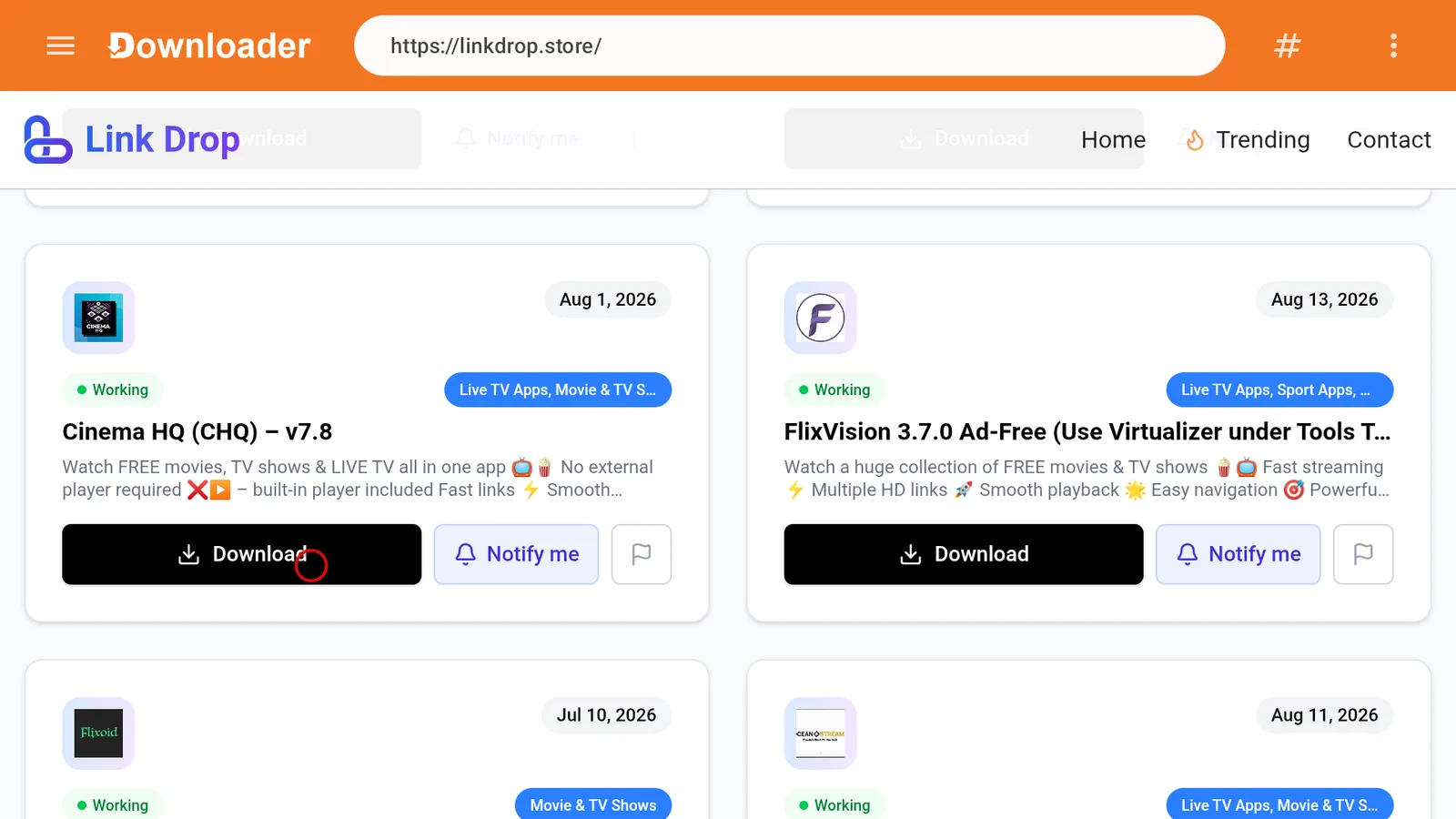This screenshot has height=819, width=1456.
Task: Click the Jul 10, 2026 date badge
Action: (x=606, y=715)
